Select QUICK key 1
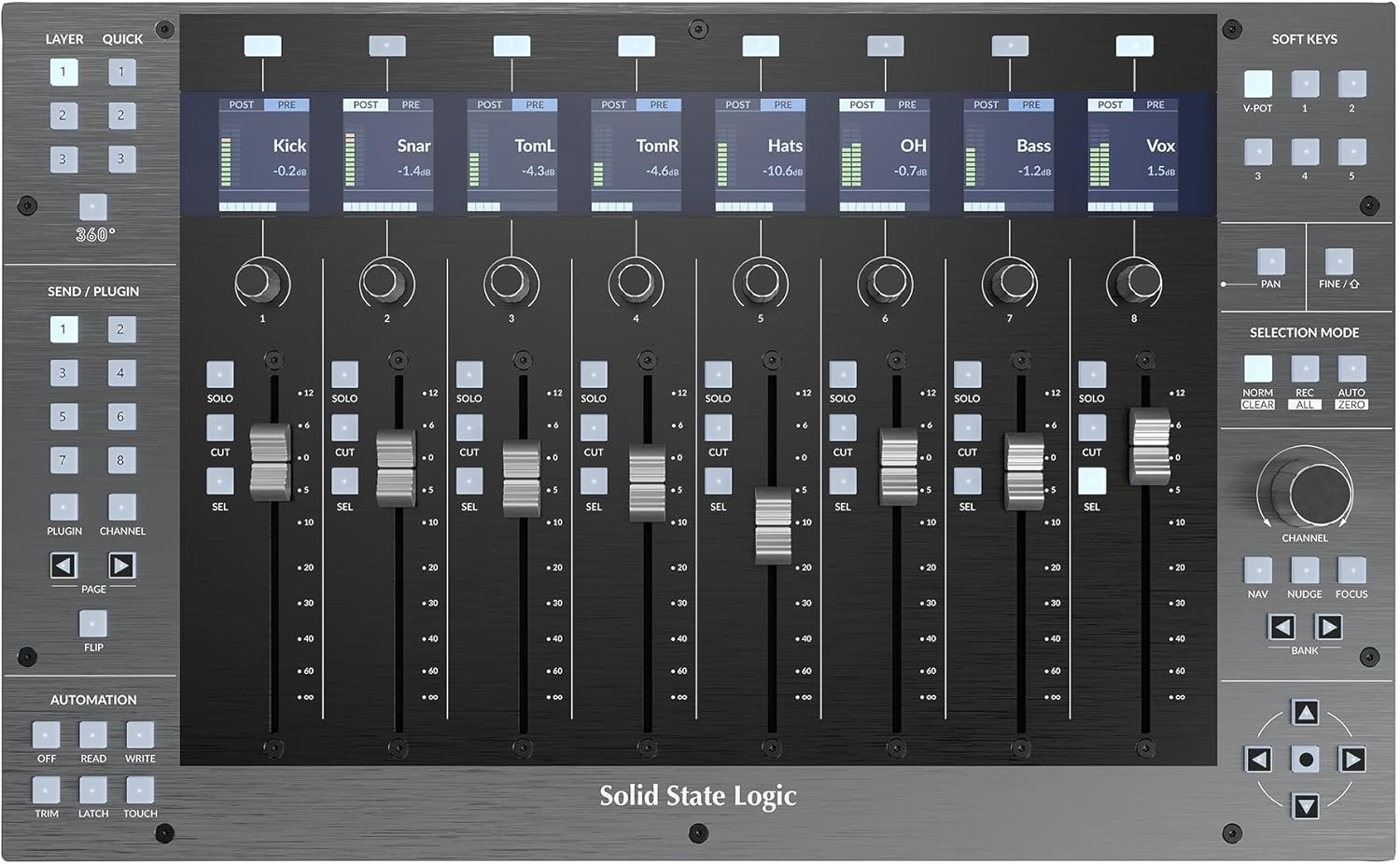This screenshot has width=1400, height=864. (121, 72)
